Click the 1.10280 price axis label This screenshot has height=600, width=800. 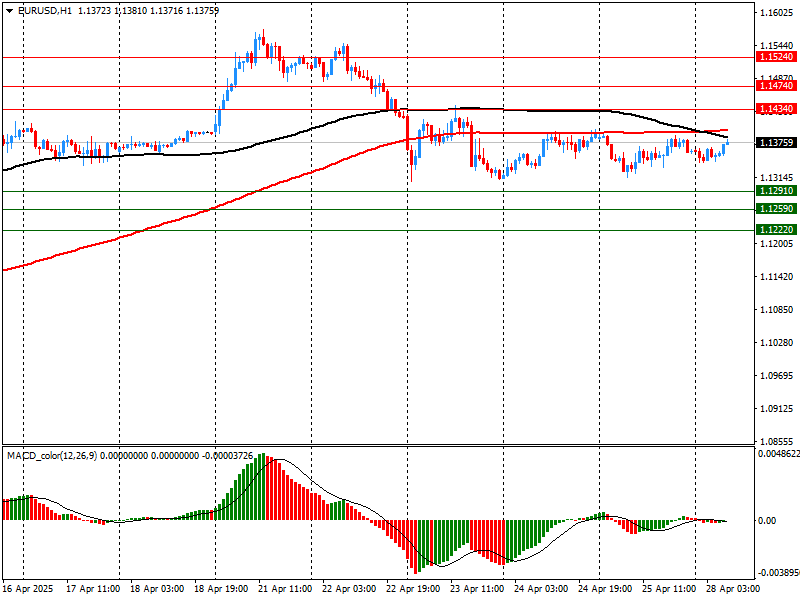pos(777,343)
